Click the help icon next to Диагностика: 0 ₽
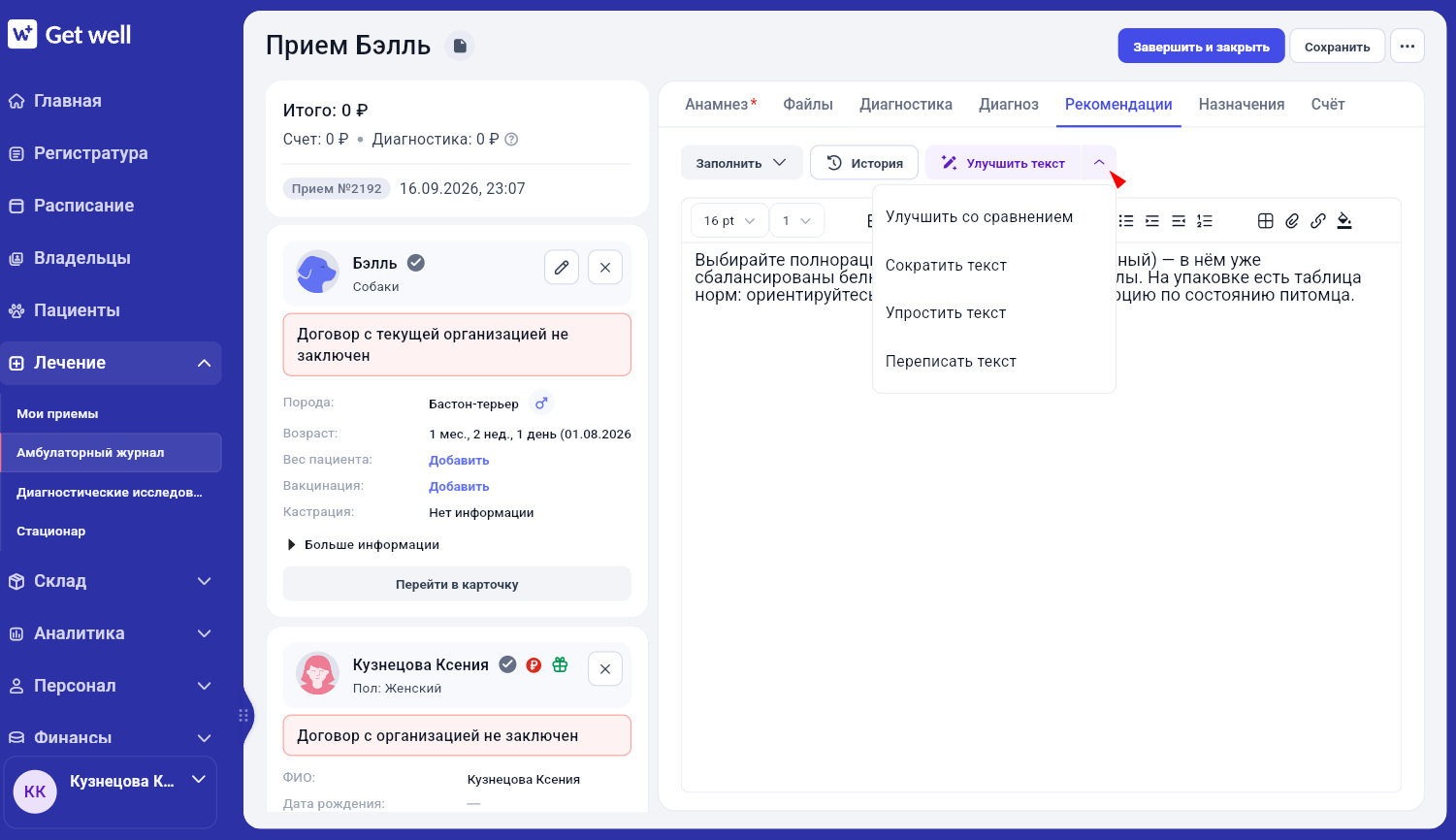Viewport: 1456px width, 840px height. coord(511,139)
